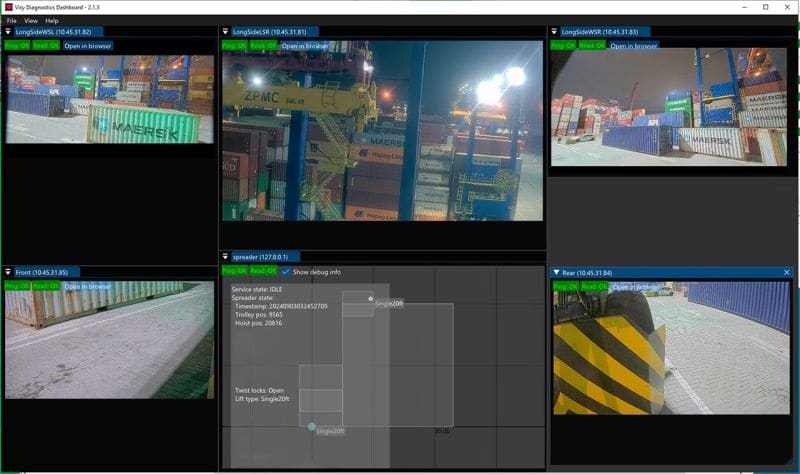This screenshot has height=474, width=800.
Task: Click the Timestamp value line
Action: (x=281, y=306)
